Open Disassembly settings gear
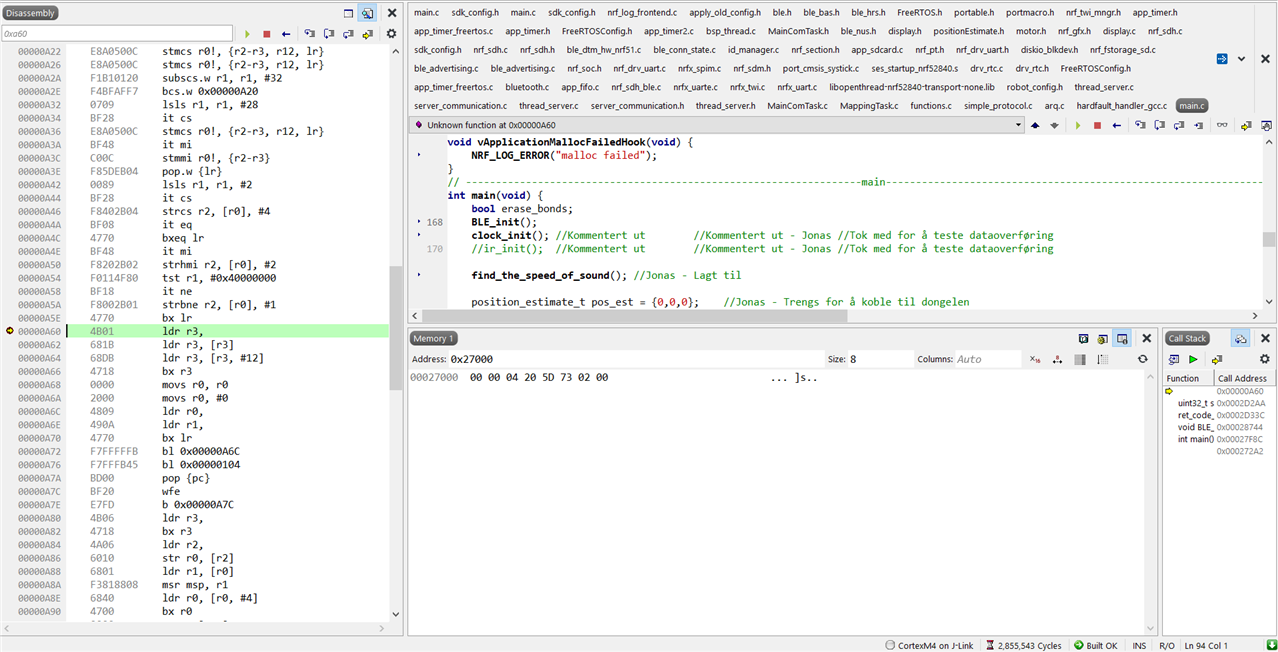 391,34
